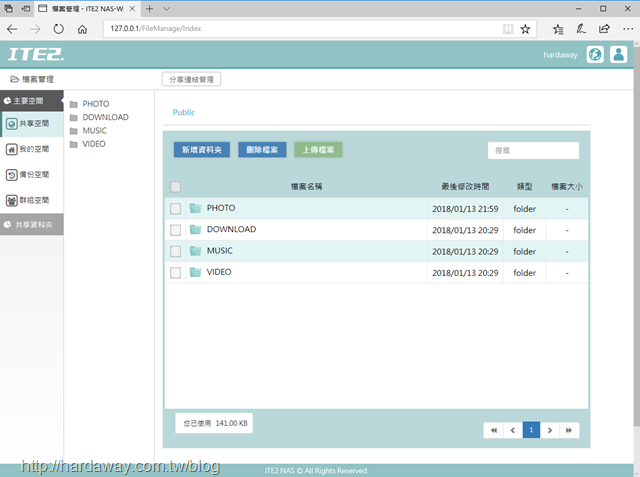Go to browser home page
Image resolution: width=640 pixels, height=477 pixels.
click(x=82, y=29)
